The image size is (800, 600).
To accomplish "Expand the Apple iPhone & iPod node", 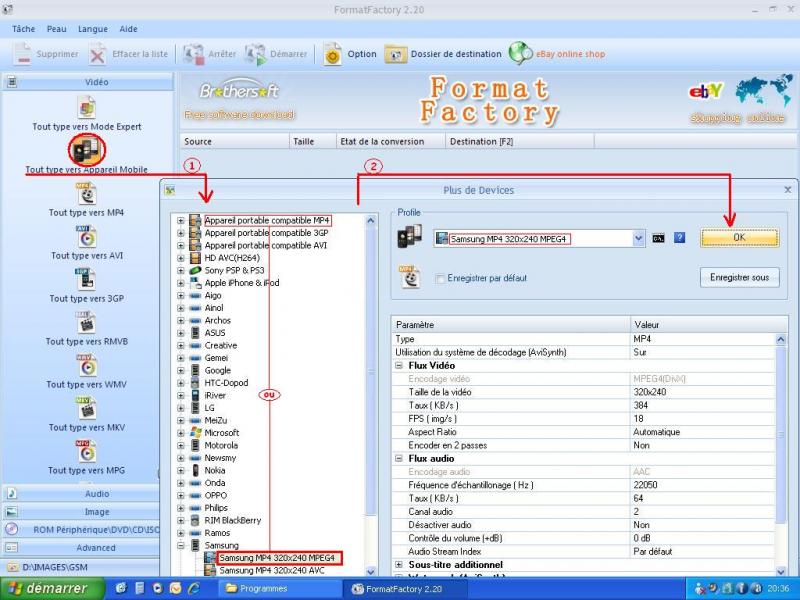I will (181, 283).
